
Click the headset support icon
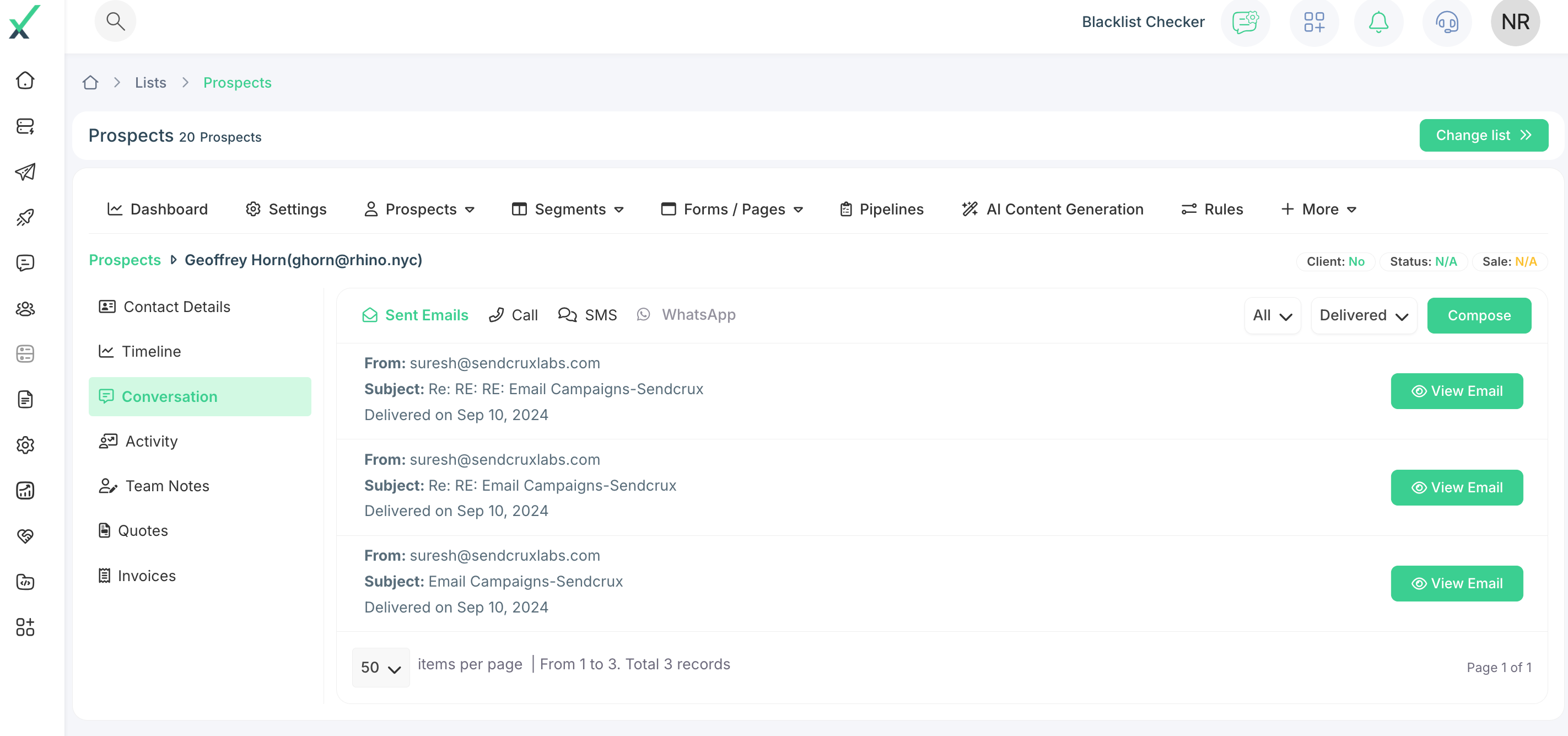[x=1447, y=23]
